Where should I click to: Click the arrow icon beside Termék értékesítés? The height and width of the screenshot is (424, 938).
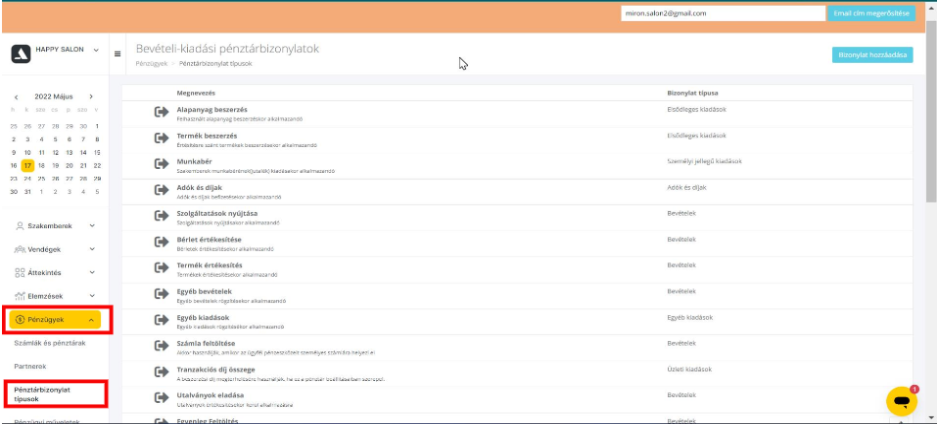[x=161, y=268]
